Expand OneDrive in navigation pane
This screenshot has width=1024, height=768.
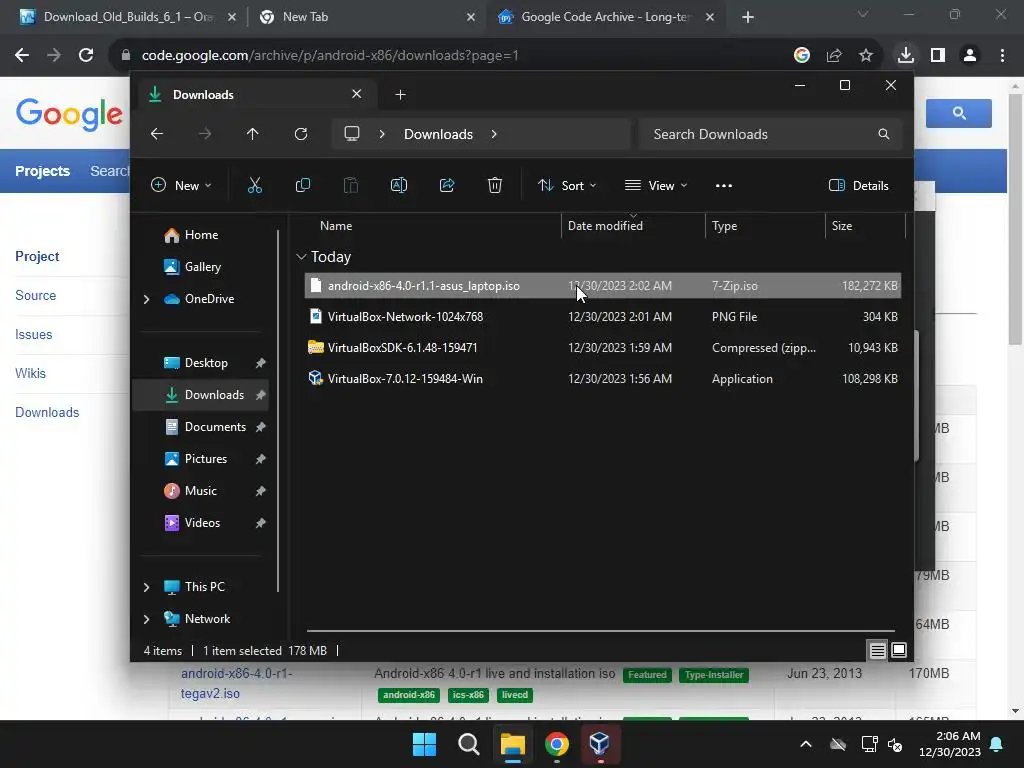[x=146, y=299]
